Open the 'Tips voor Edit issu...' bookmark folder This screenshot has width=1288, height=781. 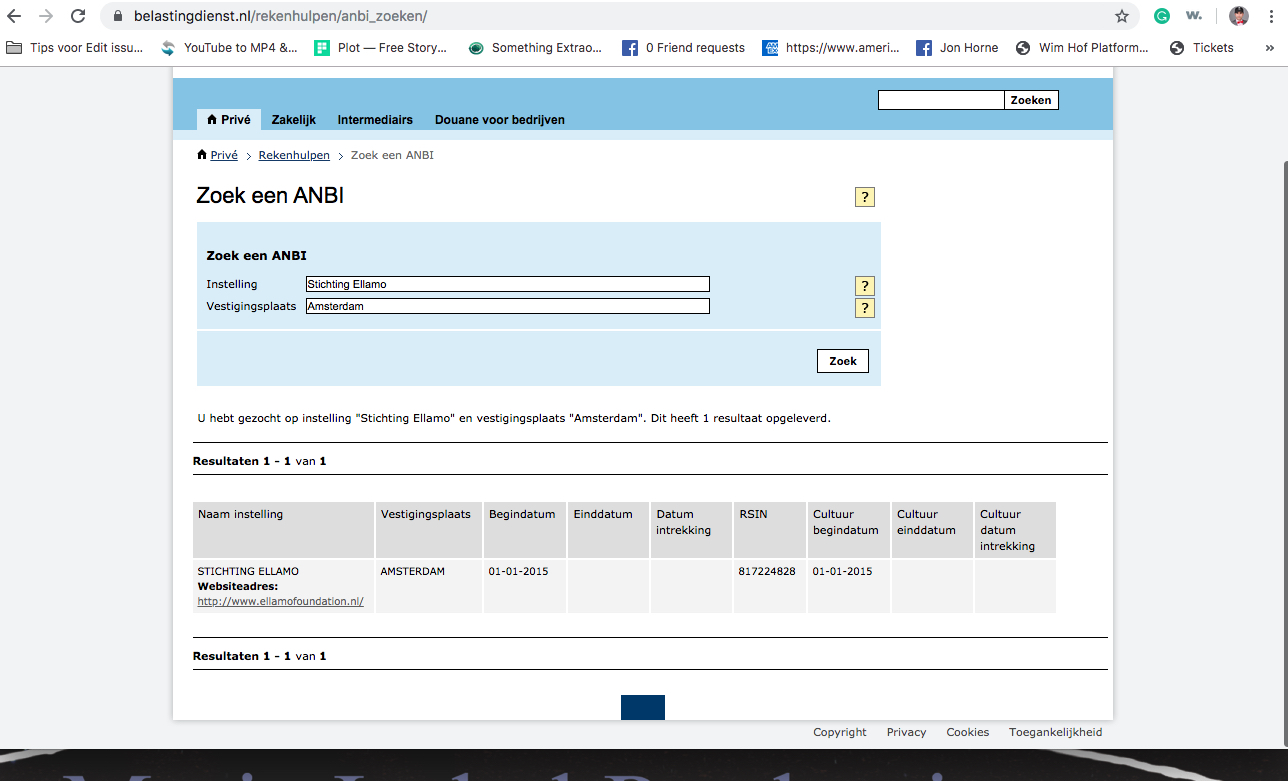click(x=75, y=47)
